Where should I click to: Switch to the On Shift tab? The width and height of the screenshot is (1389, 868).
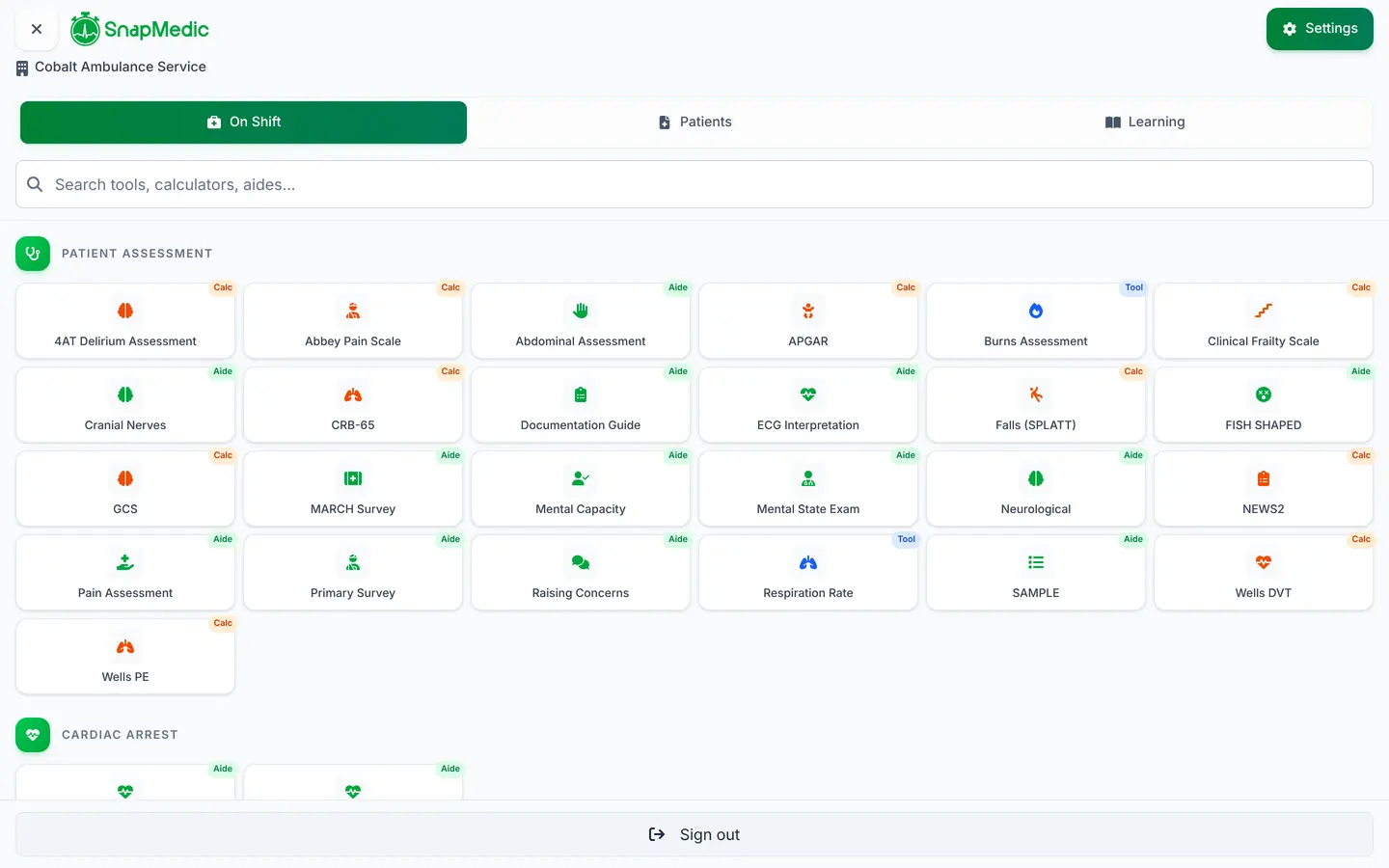(243, 122)
